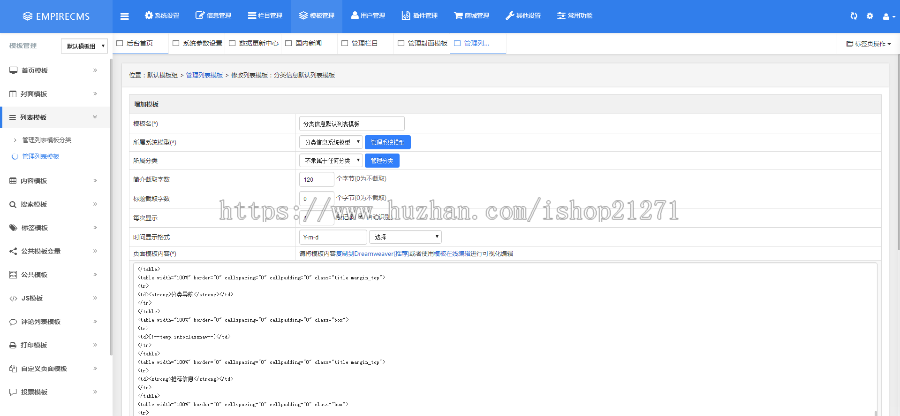900x416 pixels.
Task: Open 管理列表模板 under 列表模板
Action: 40,156
